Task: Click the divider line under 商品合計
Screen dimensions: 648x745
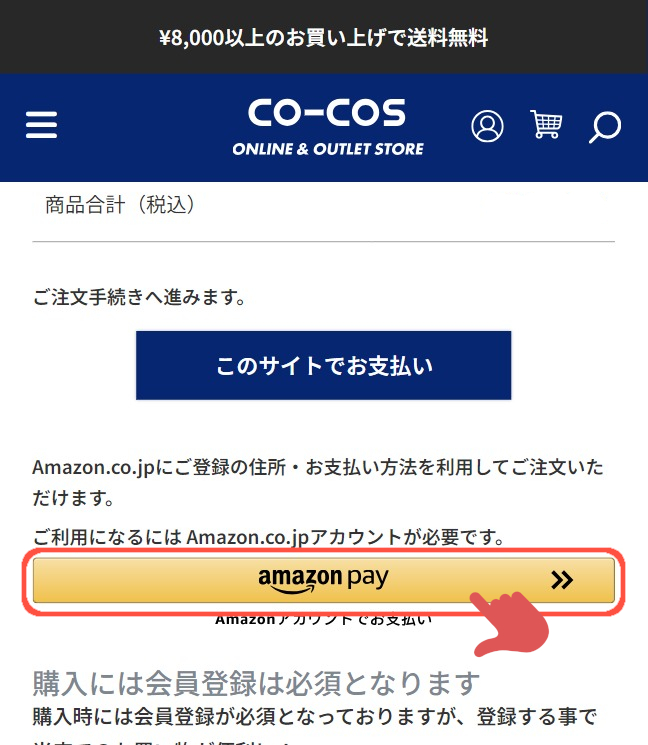Action: [324, 241]
